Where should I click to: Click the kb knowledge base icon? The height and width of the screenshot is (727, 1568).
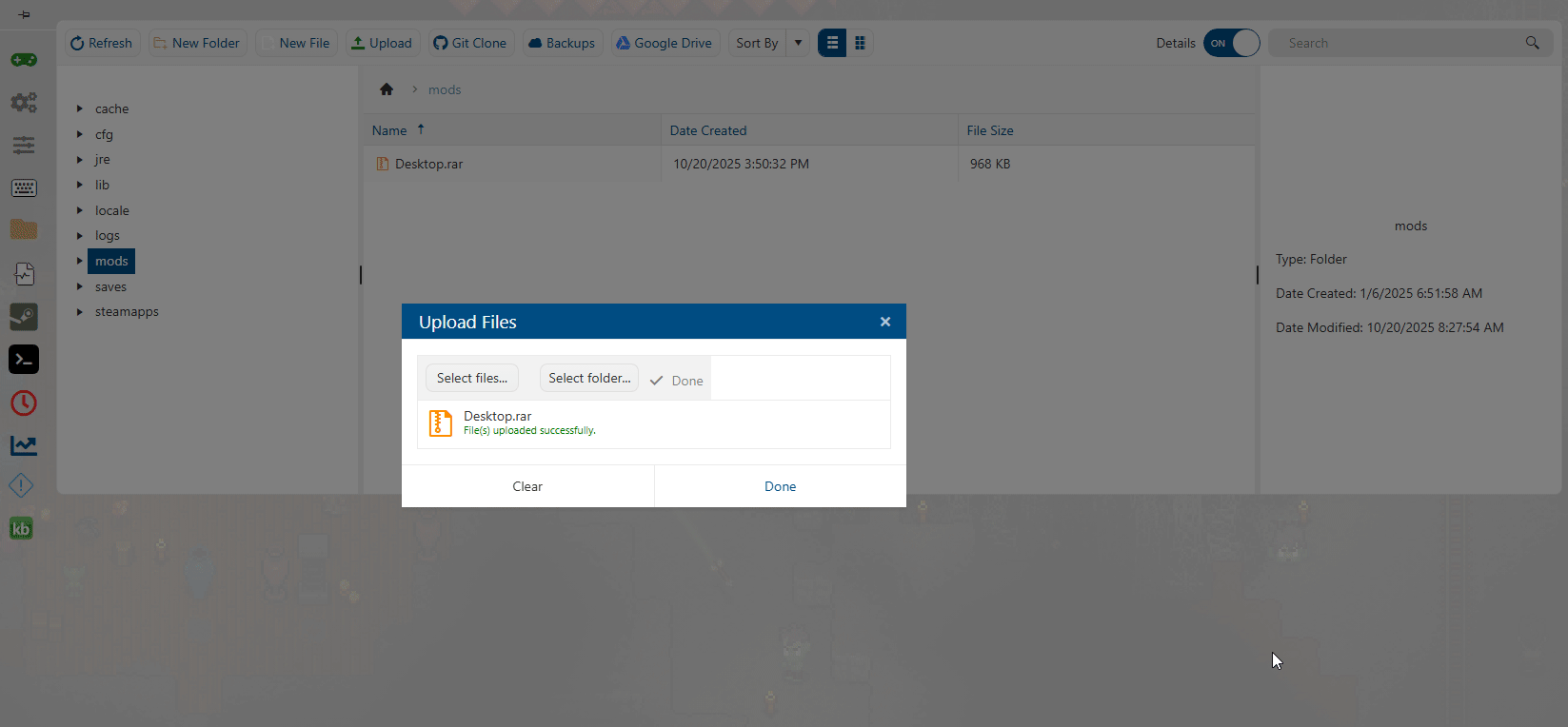[x=21, y=529]
